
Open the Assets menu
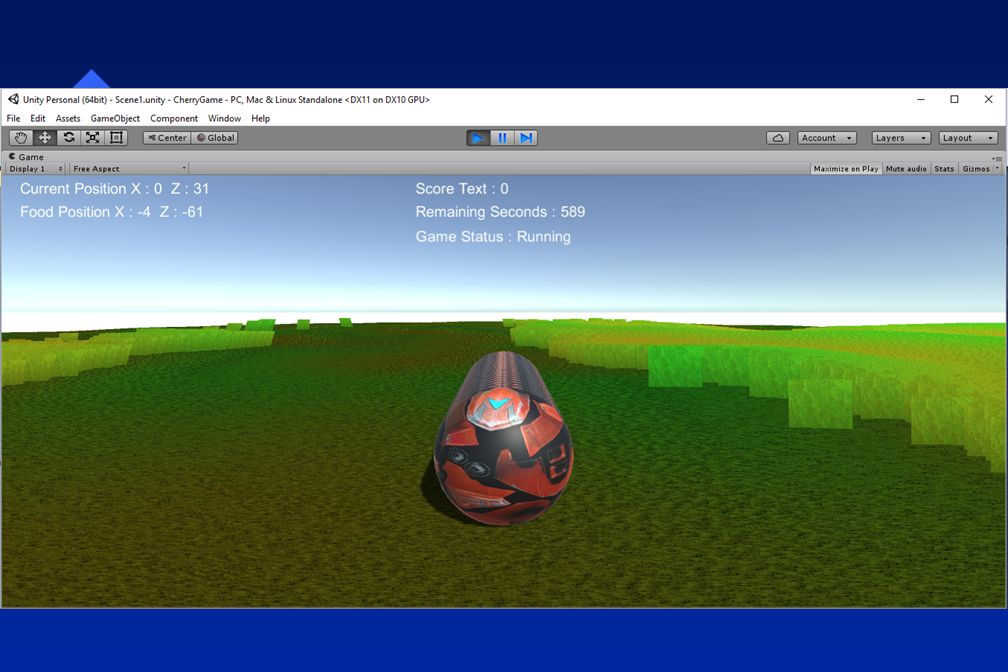68,118
